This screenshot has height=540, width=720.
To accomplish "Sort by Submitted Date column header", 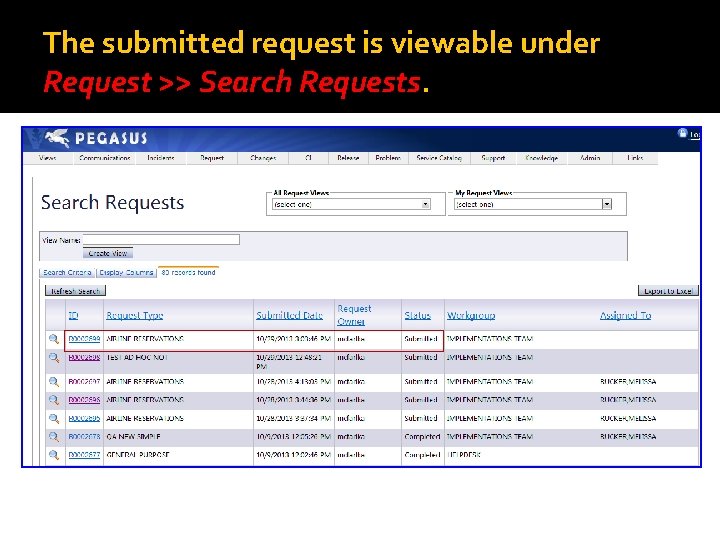I will (289, 315).
